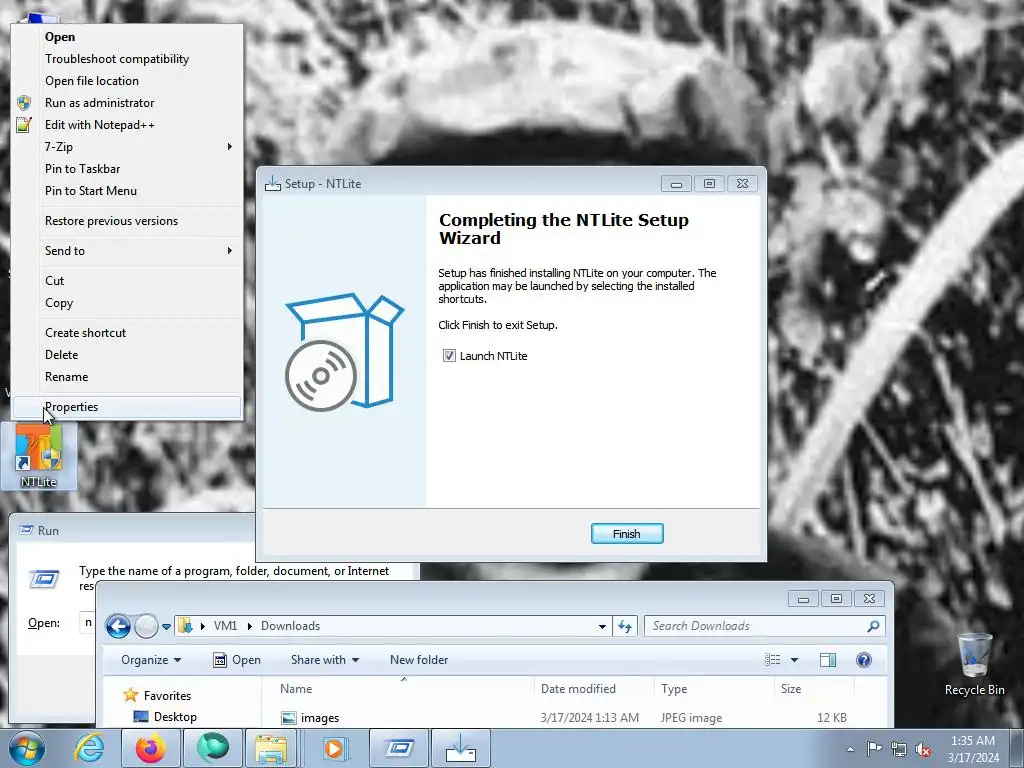Toggle the preview pane in Explorer

827,660
